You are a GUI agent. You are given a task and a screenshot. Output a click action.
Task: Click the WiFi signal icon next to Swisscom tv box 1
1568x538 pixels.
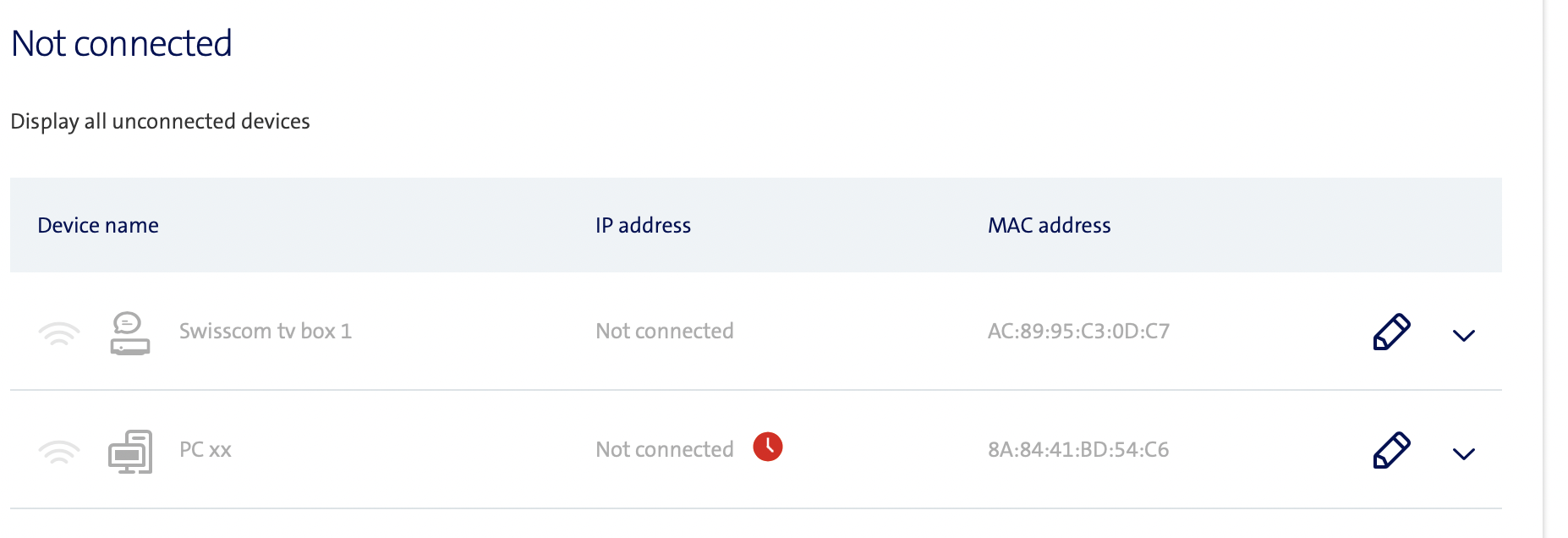[59, 332]
